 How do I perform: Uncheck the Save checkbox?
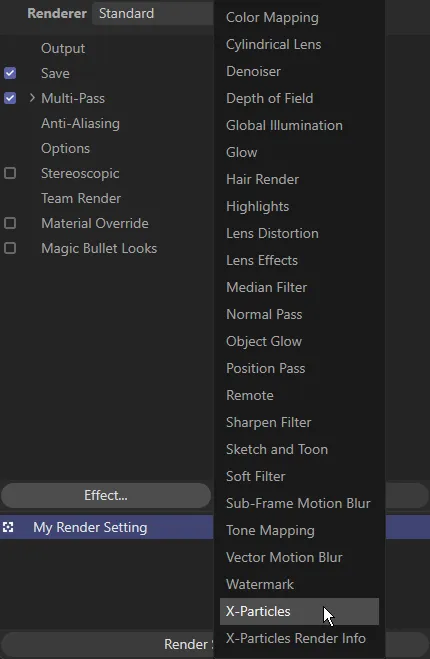[10, 73]
